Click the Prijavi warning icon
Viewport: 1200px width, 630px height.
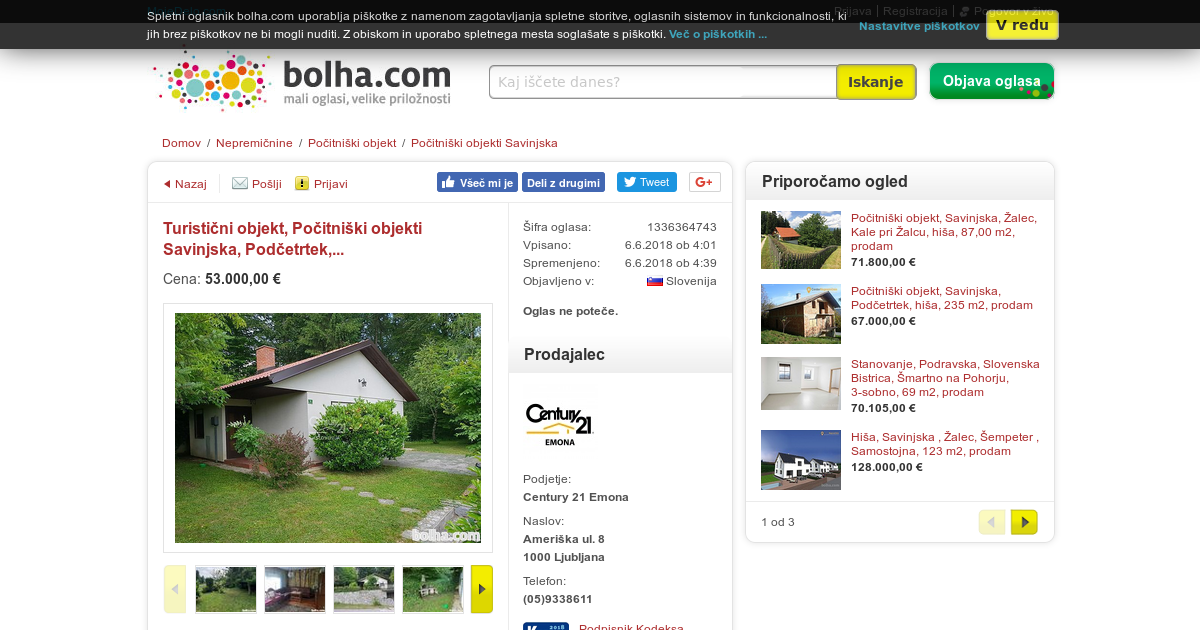(302, 183)
